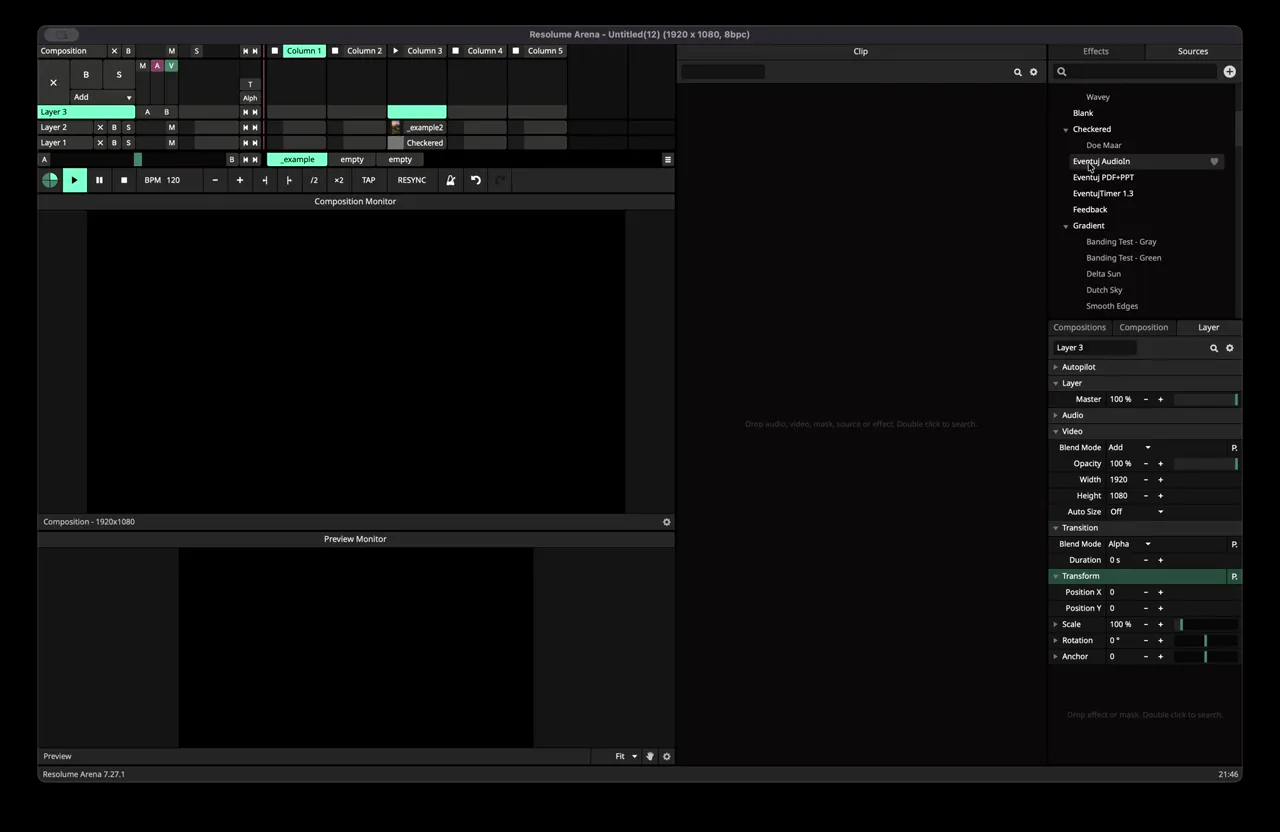
Task: Solo Layer 2 with S button
Action: 128,127
